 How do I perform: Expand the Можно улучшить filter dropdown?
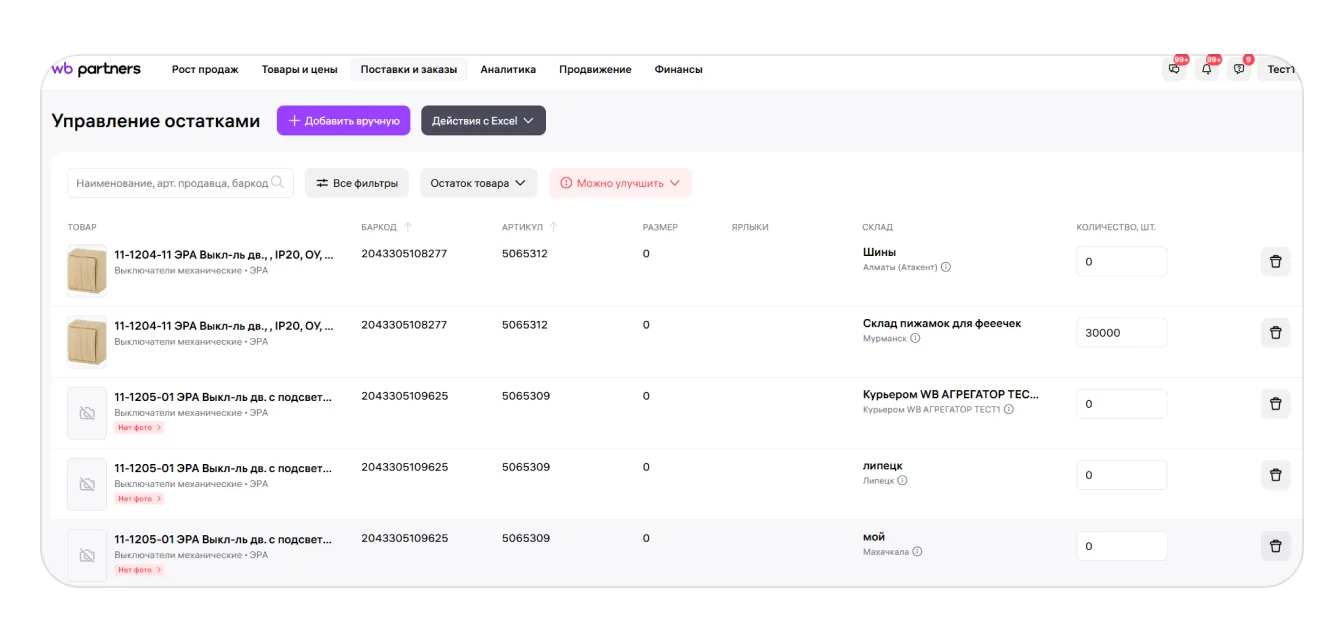(x=620, y=183)
